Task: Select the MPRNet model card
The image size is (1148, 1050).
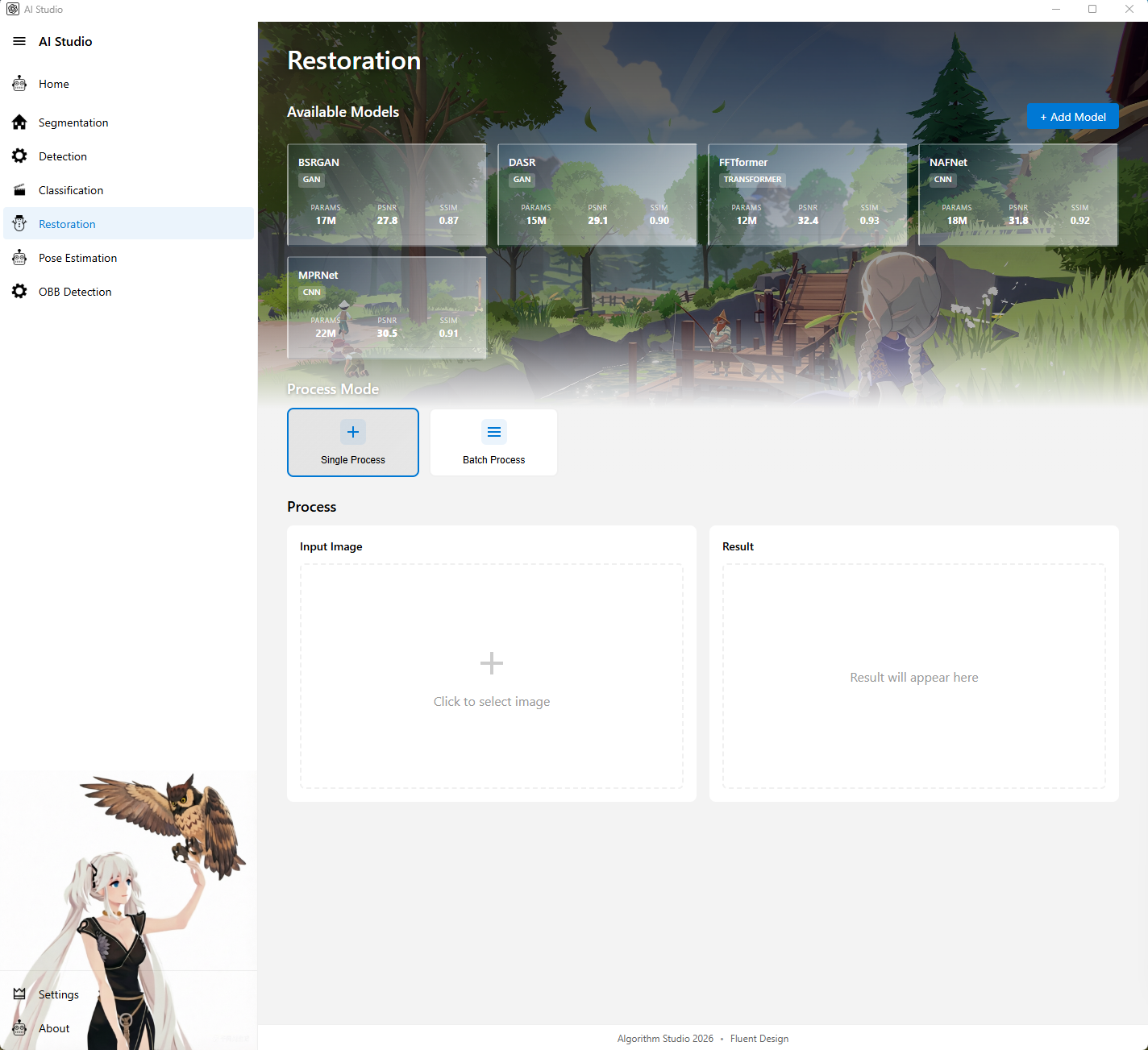Action: coord(387,307)
